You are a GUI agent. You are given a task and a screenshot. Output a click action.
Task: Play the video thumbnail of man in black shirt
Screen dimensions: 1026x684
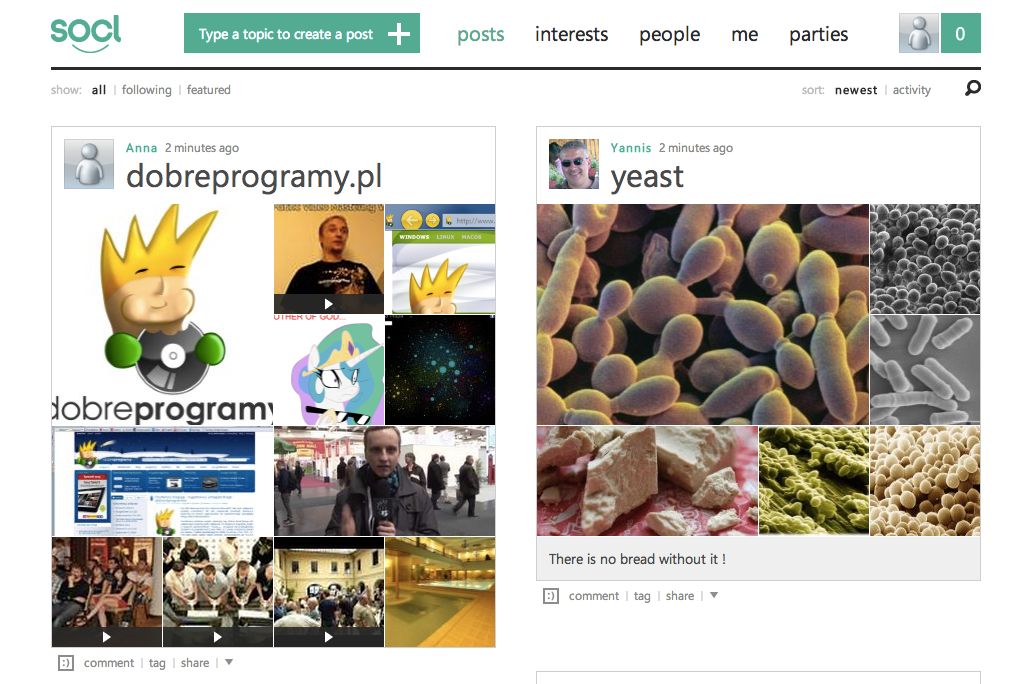(x=328, y=259)
